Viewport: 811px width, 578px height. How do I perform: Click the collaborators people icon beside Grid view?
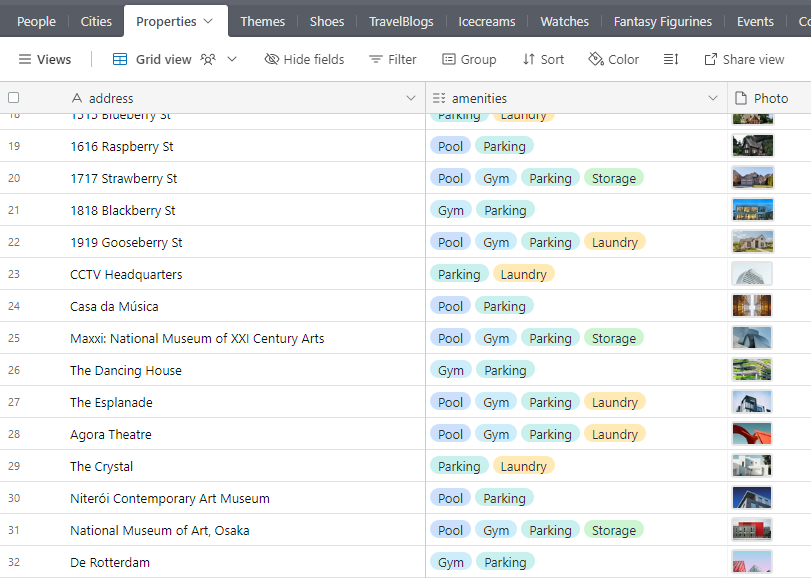click(x=208, y=59)
